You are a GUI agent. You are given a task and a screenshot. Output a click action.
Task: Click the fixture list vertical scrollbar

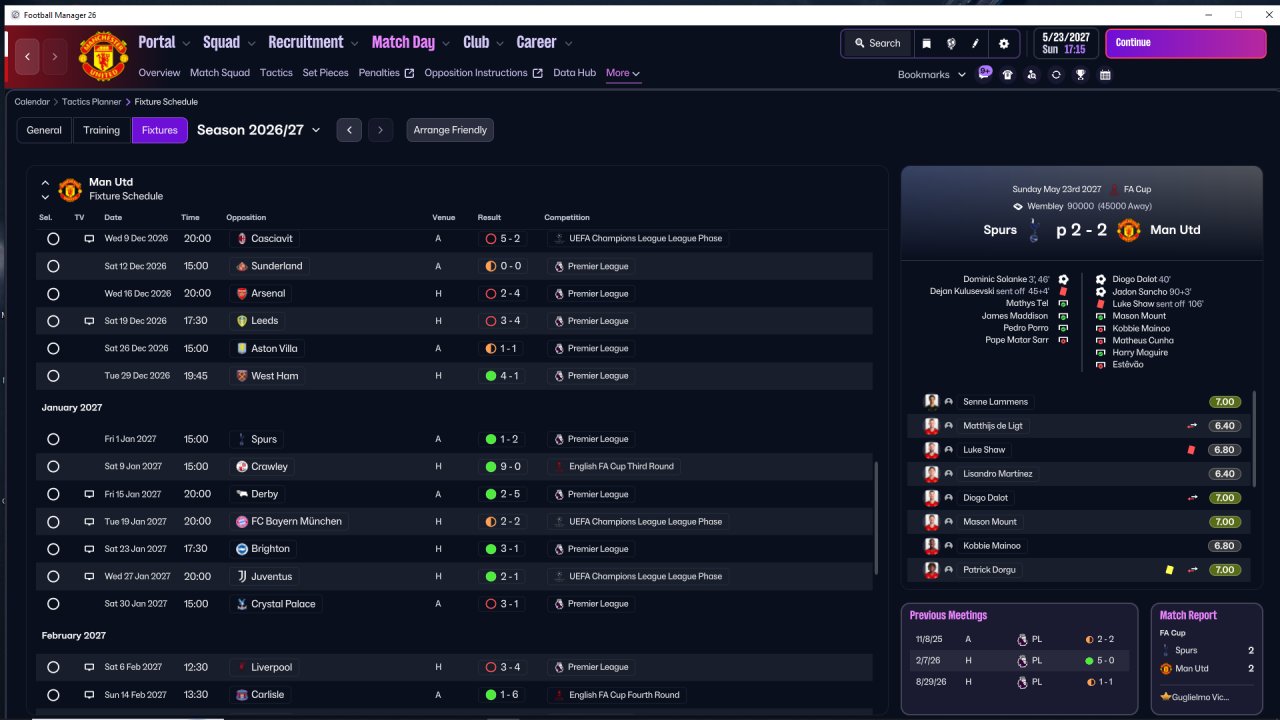pos(876,518)
